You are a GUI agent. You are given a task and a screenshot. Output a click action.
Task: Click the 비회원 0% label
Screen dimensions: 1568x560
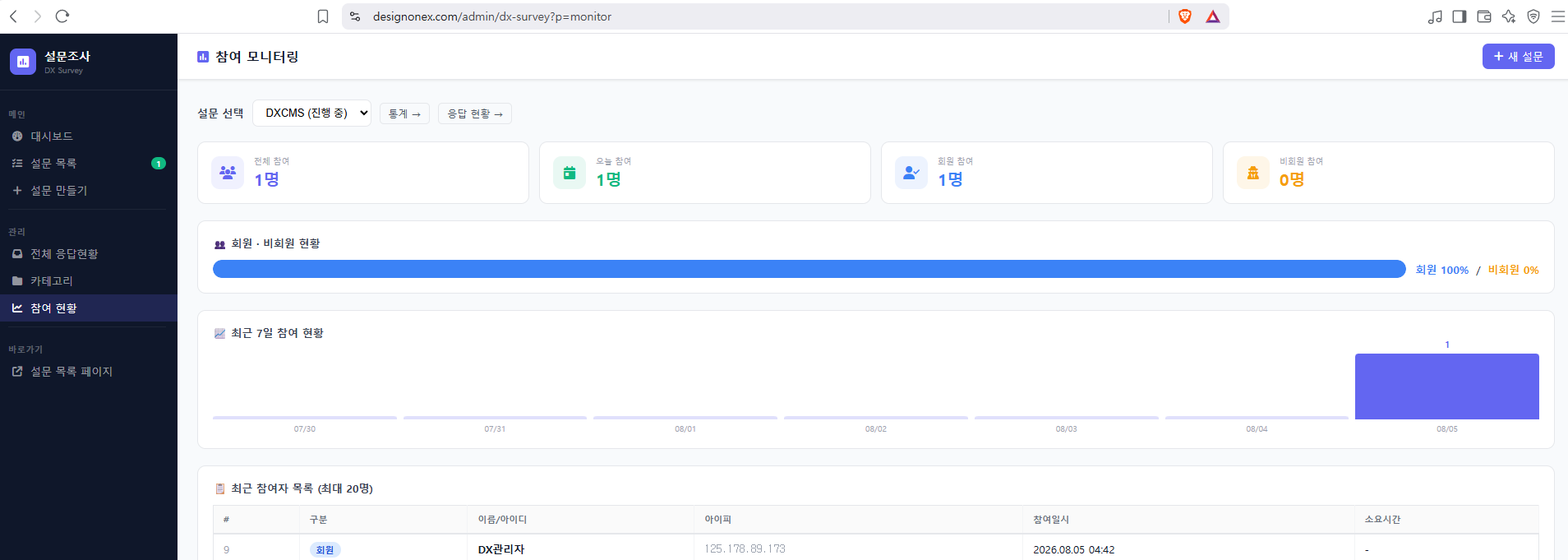click(1513, 270)
